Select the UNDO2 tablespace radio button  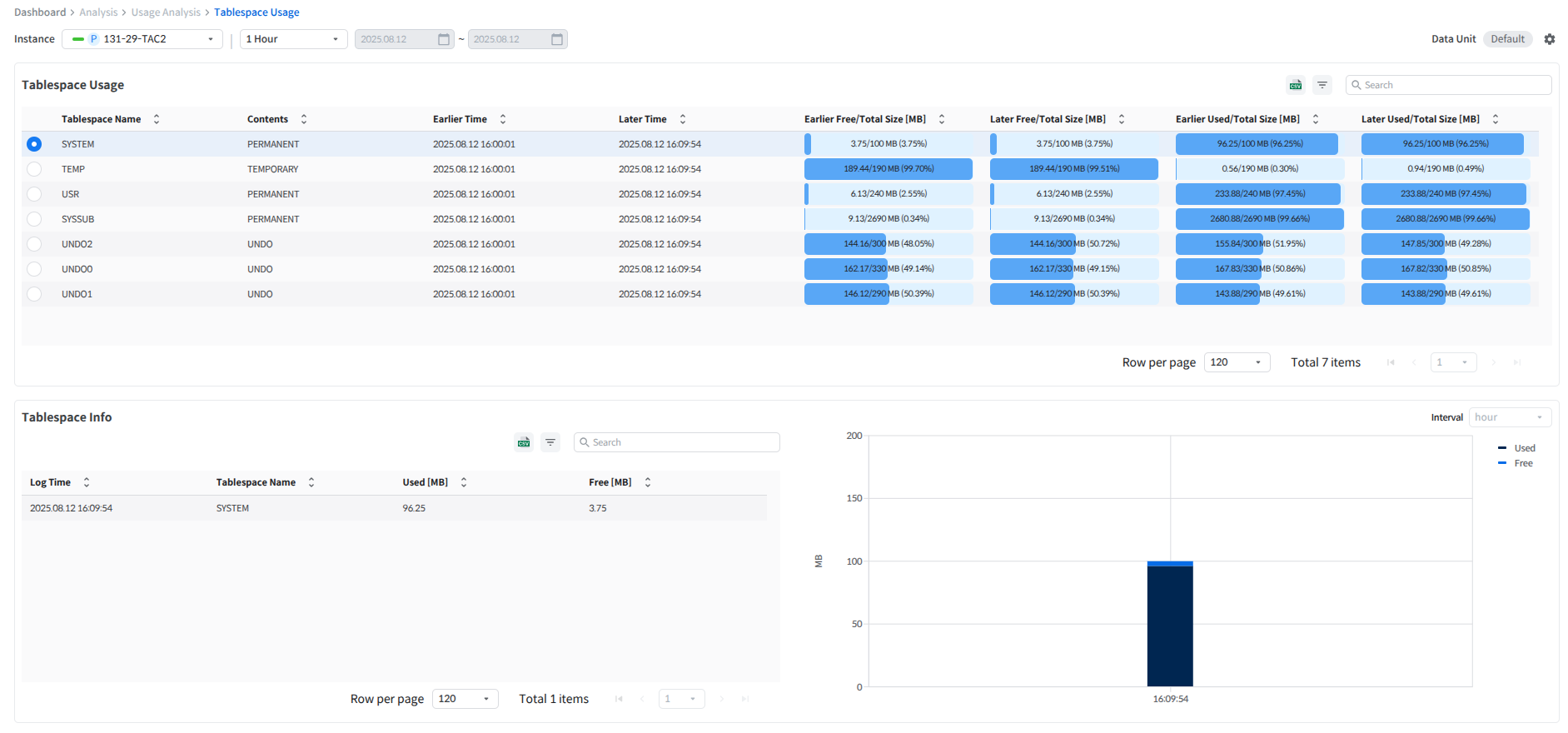pyautogui.click(x=34, y=244)
